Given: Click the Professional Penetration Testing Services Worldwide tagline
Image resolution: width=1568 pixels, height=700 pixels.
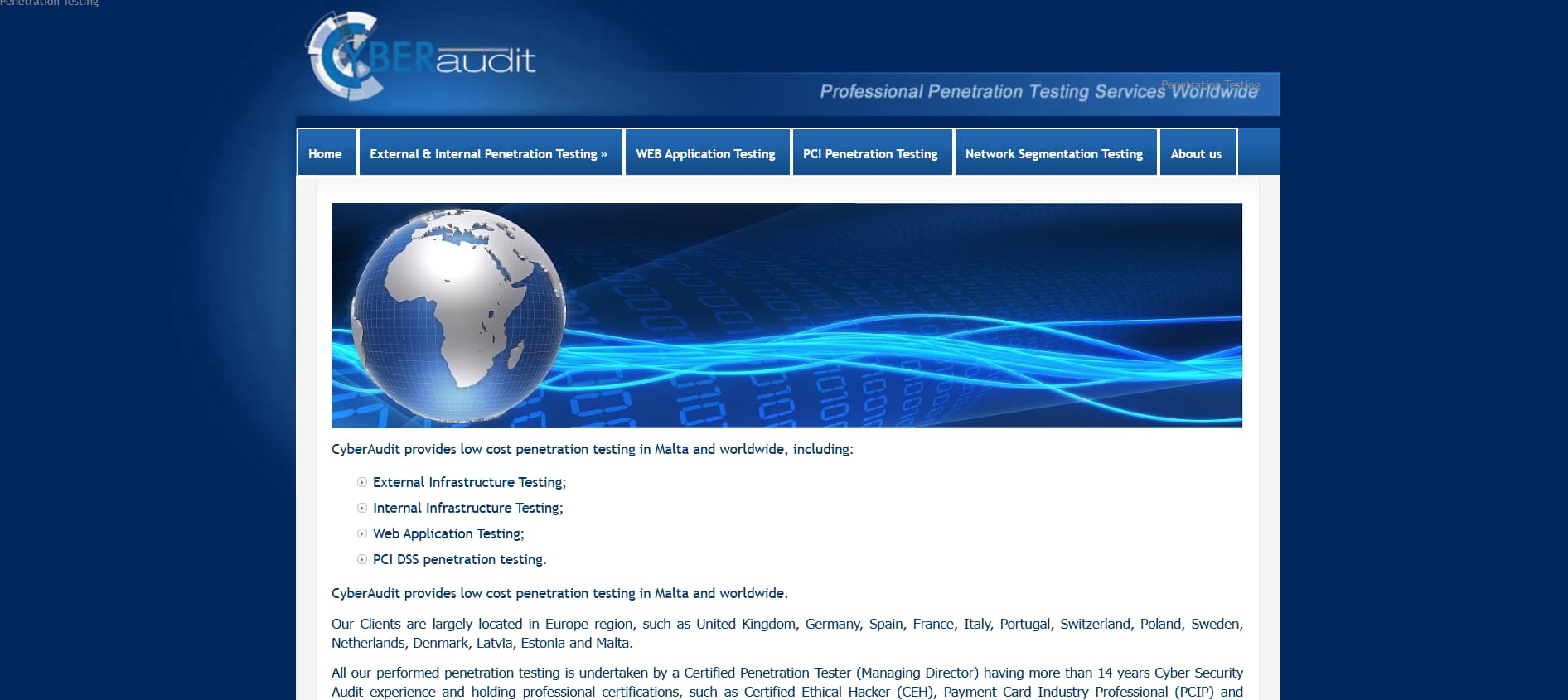Looking at the screenshot, I should coord(1038,91).
